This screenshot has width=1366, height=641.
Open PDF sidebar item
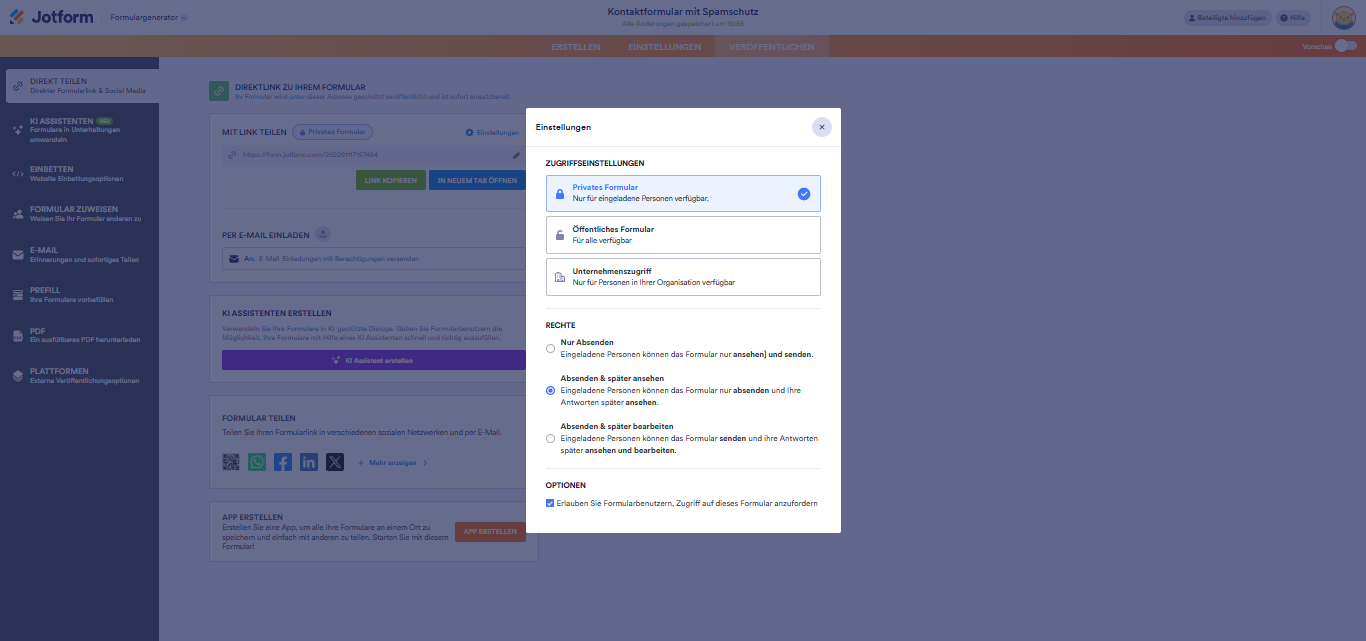click(x=79, y=336)
